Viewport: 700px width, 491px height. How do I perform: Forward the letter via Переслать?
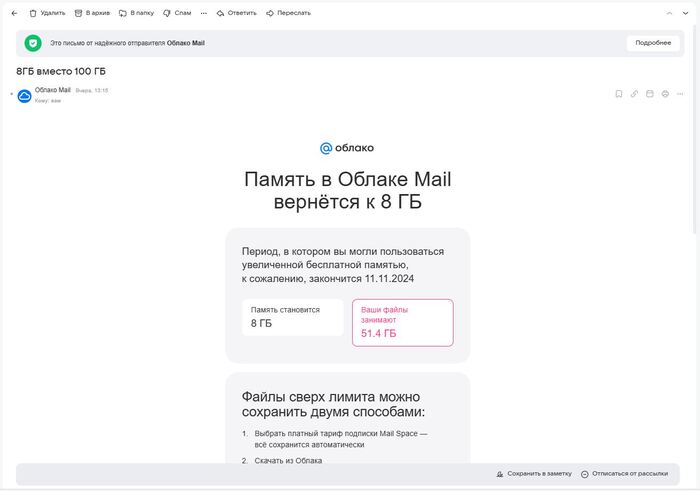click(288, 13)
